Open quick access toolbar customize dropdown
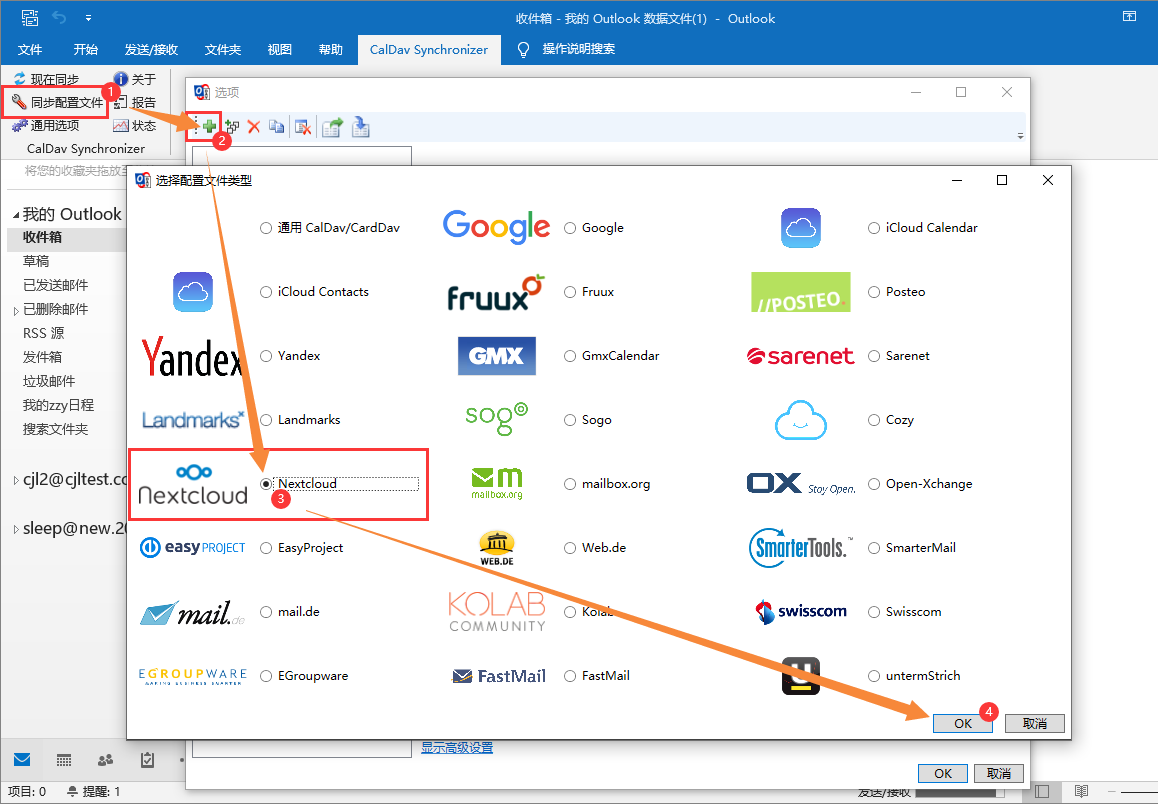This screenshot has width=1158, height=804. tap(88, 18)
